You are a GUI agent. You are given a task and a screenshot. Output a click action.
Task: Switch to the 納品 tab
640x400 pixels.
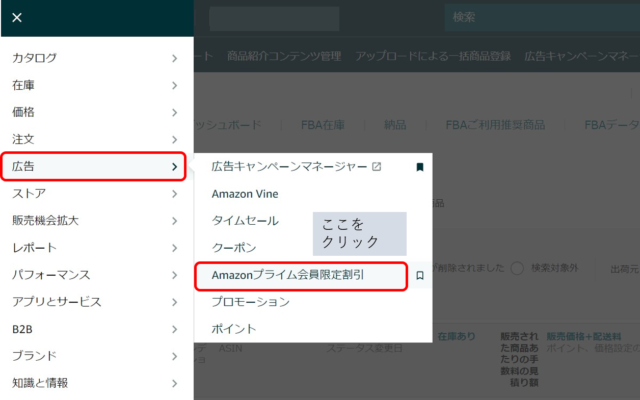395,125
